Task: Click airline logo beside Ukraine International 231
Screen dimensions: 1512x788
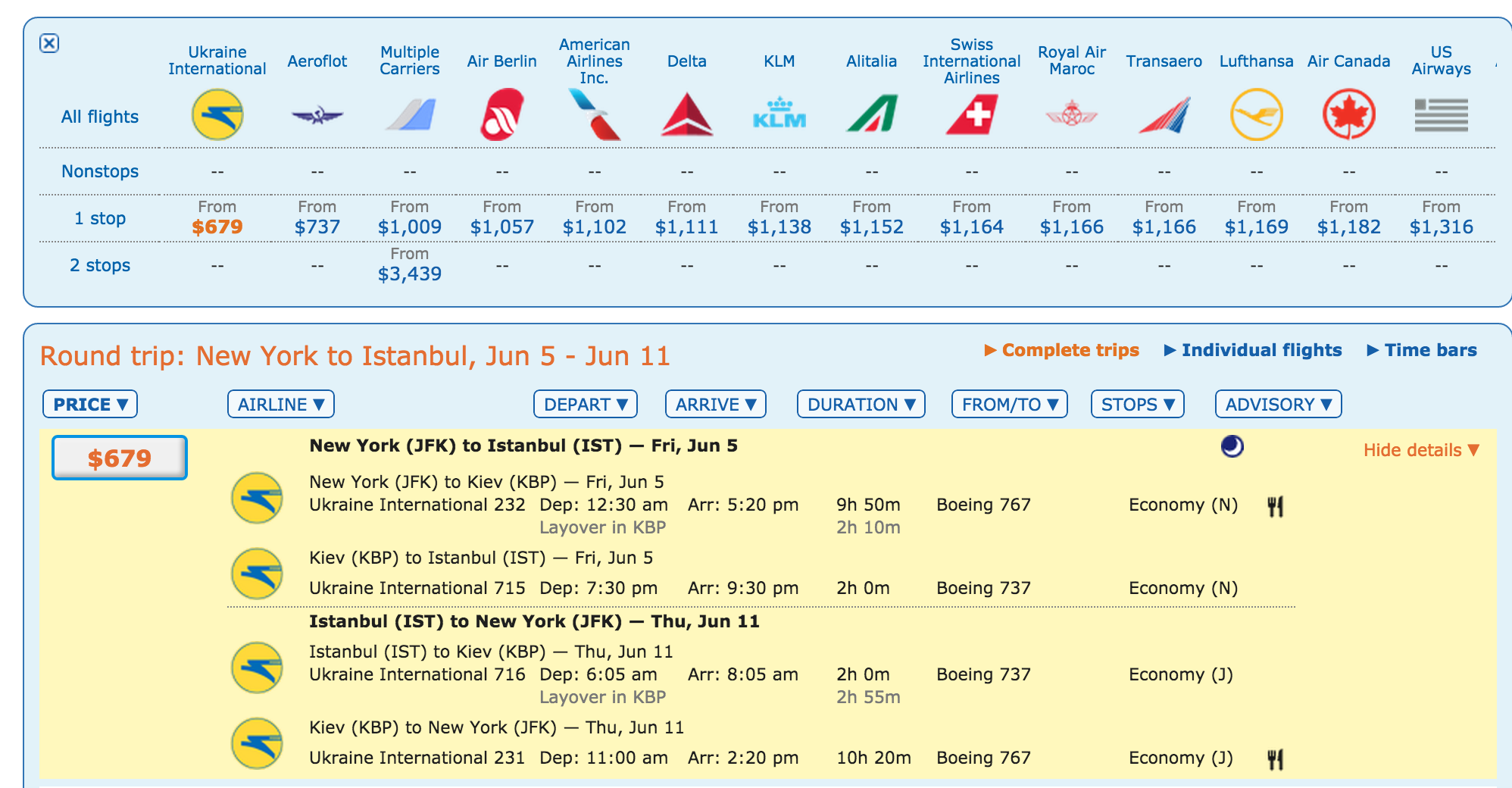Action: coord(257,743)
